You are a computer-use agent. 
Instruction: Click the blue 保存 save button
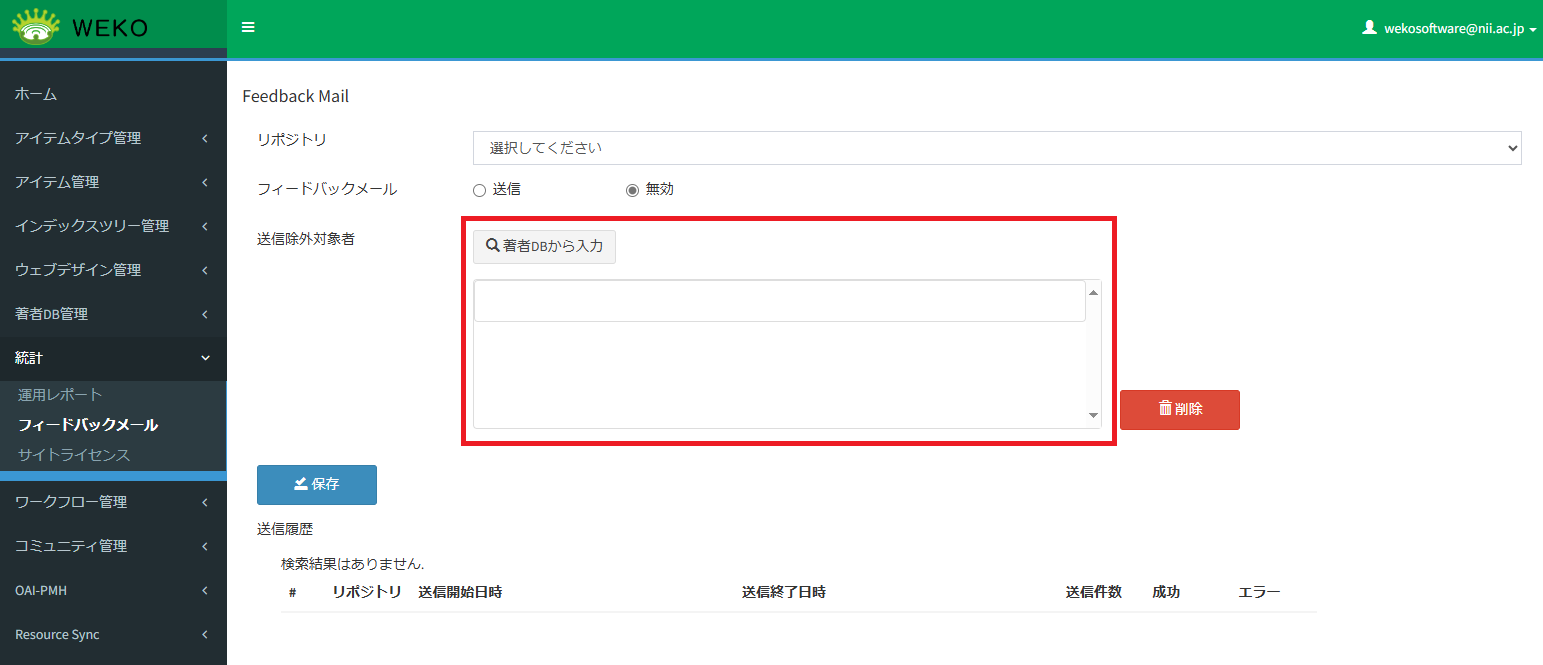[x=316, y=485]
